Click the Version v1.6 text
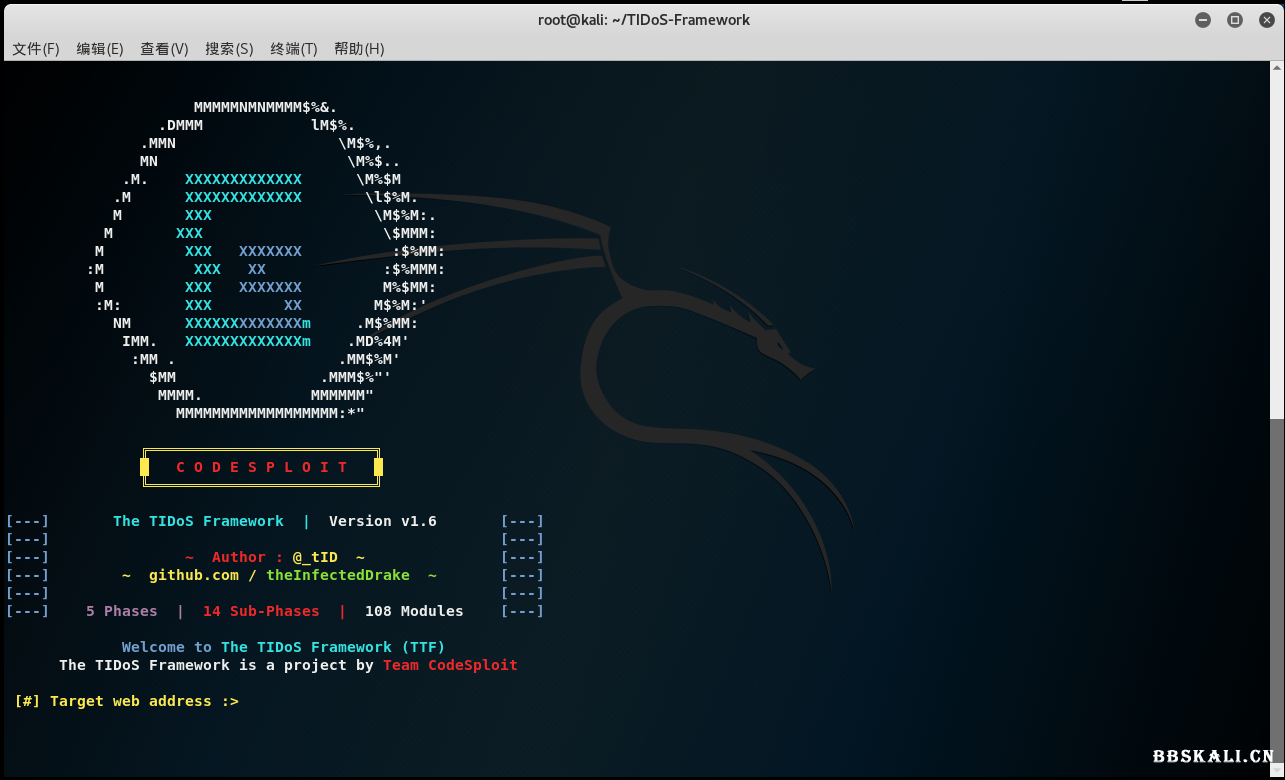1285x780 pixels. tap(382, 521)
